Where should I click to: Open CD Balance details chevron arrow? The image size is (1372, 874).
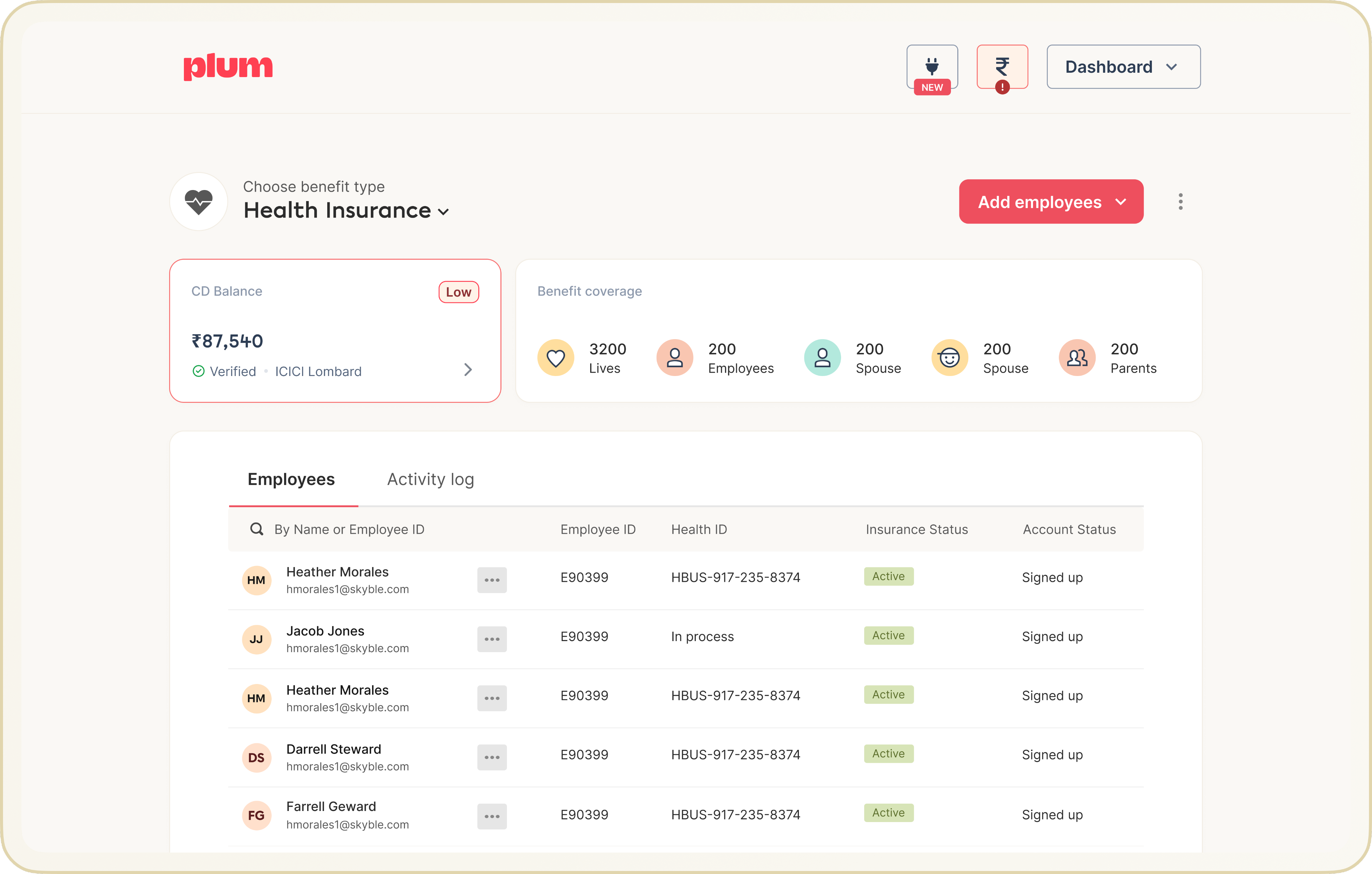(468, 370)
